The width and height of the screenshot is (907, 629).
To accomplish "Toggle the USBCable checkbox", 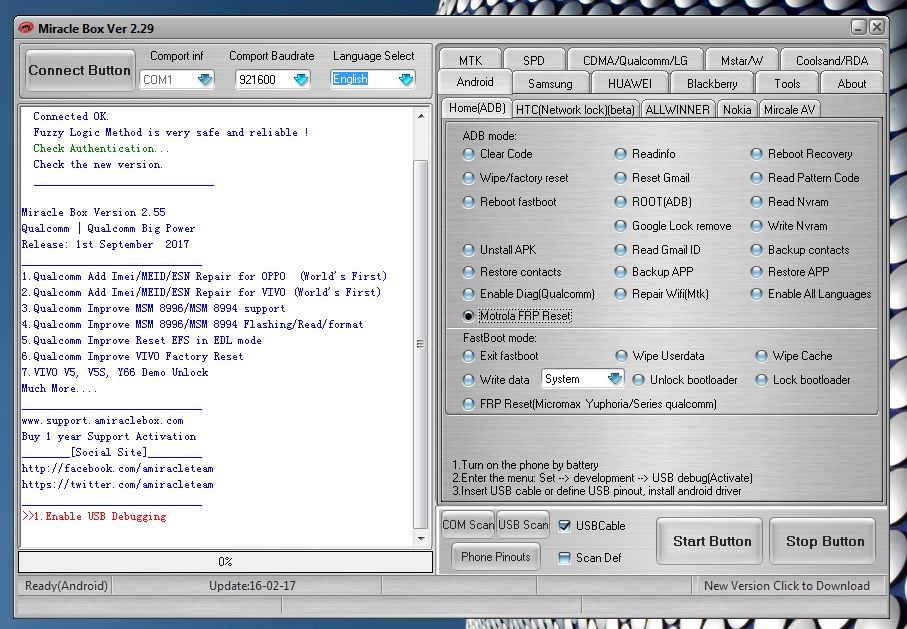I will point(565,526).
